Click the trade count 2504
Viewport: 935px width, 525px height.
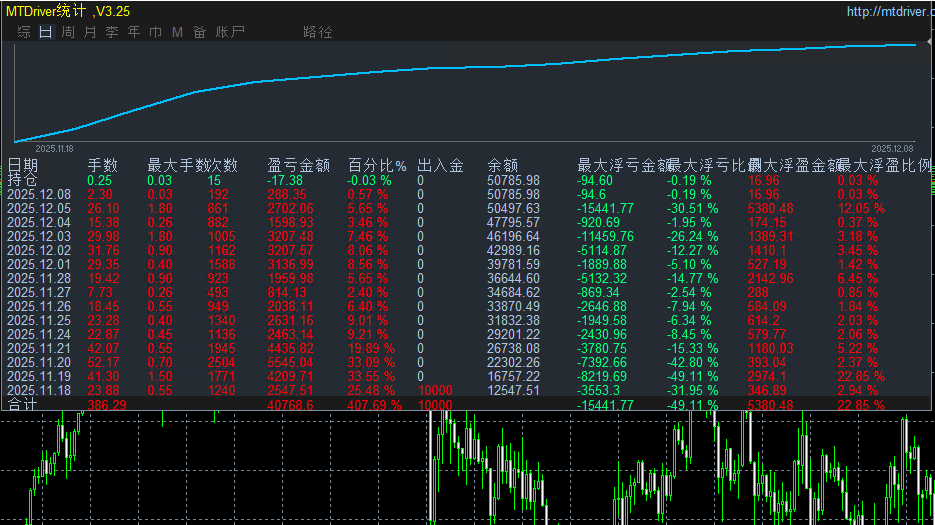coord(222,363)
